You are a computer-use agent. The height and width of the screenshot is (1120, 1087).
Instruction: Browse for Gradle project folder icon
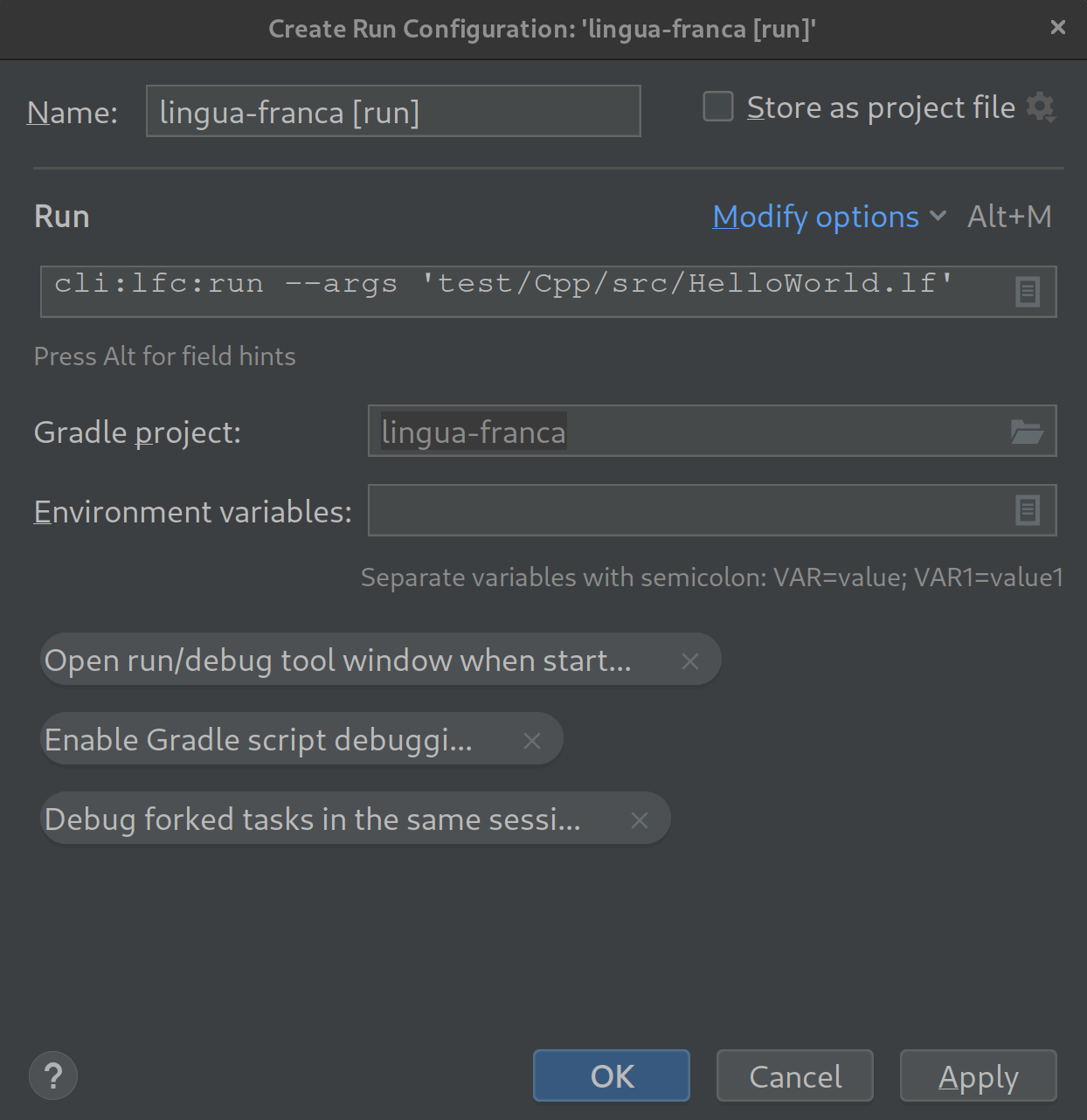1027,432
